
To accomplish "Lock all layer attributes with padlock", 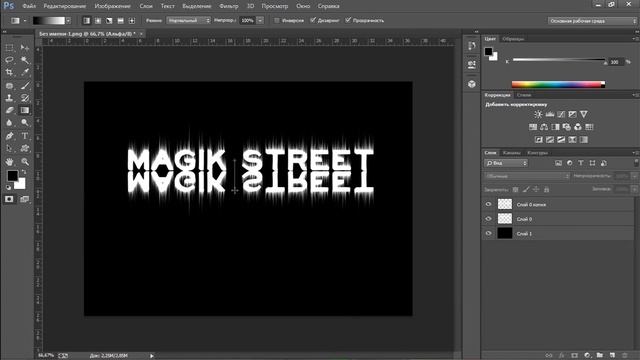I will pos(547,189).
